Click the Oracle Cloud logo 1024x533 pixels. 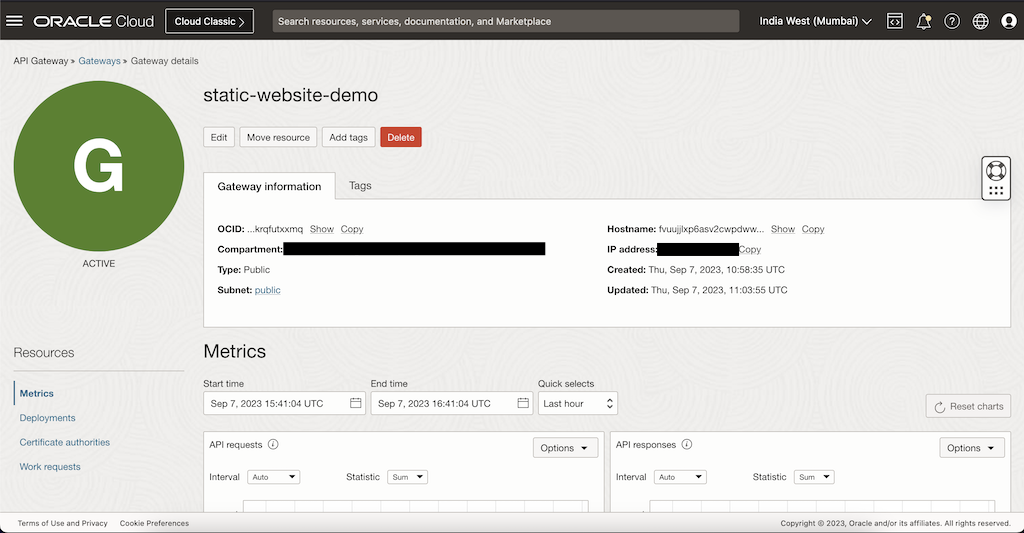pos(94,21)
